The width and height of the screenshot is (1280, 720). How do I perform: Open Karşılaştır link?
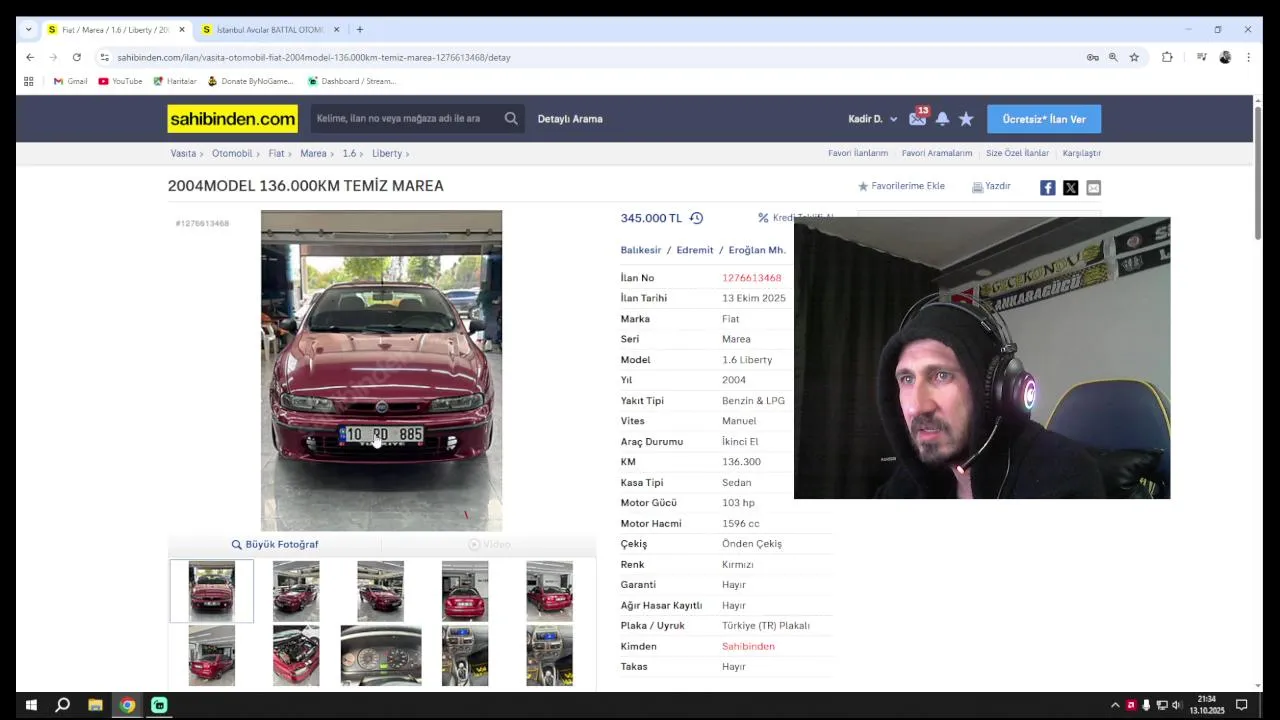pos(1081,154)
